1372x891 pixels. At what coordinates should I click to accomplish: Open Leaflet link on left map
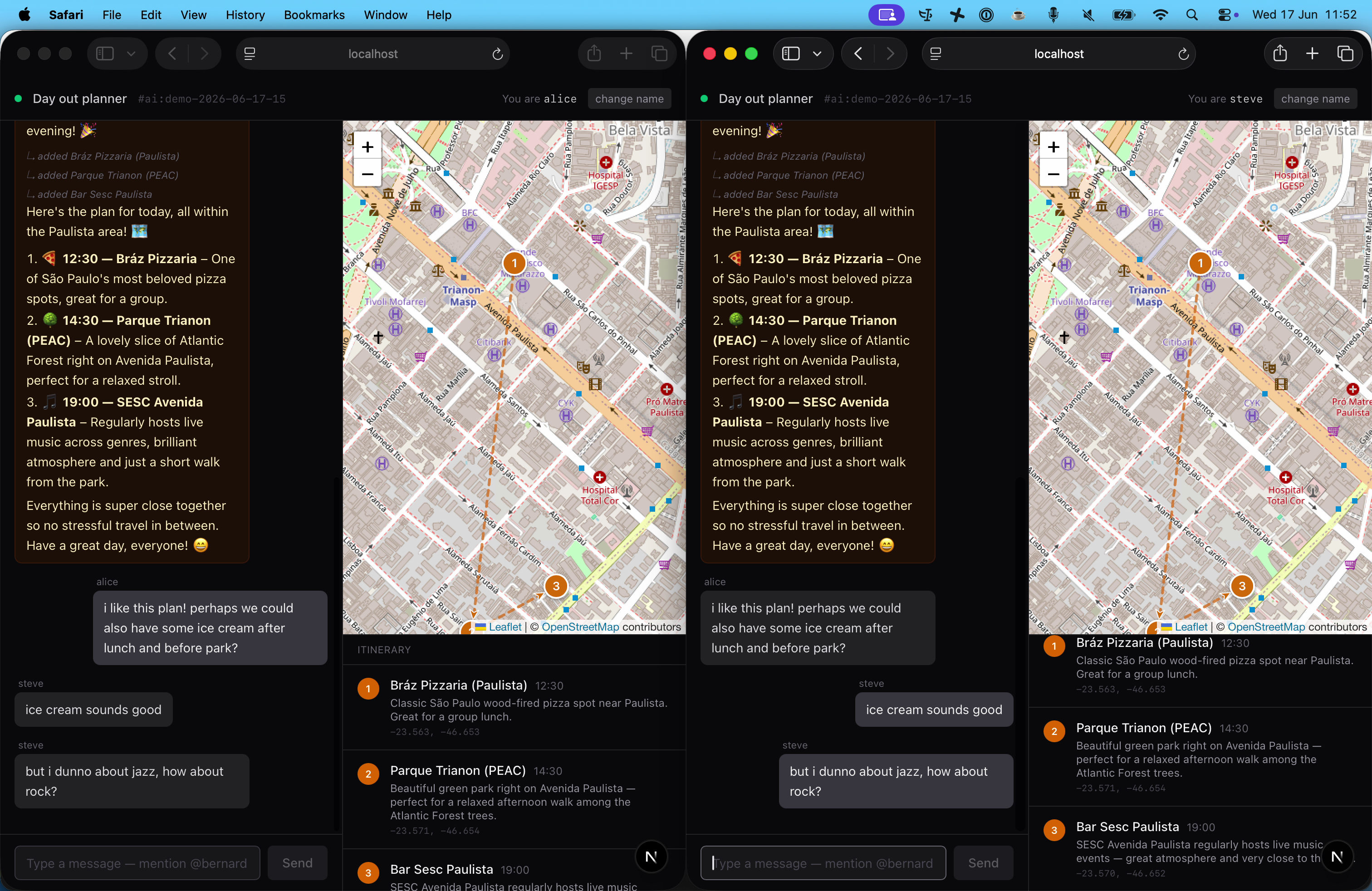505,627
